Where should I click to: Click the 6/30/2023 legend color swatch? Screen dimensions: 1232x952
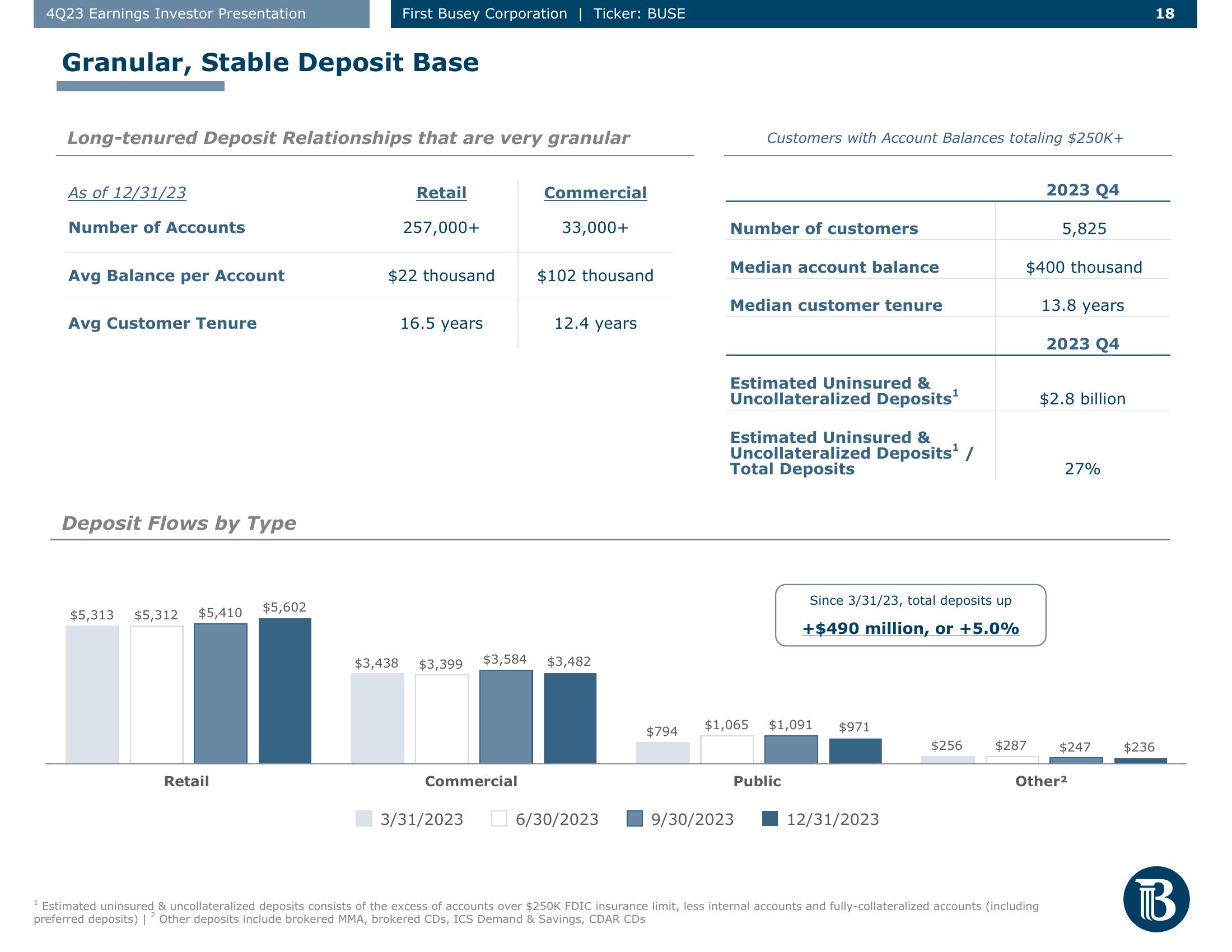[x=499, y=818]
